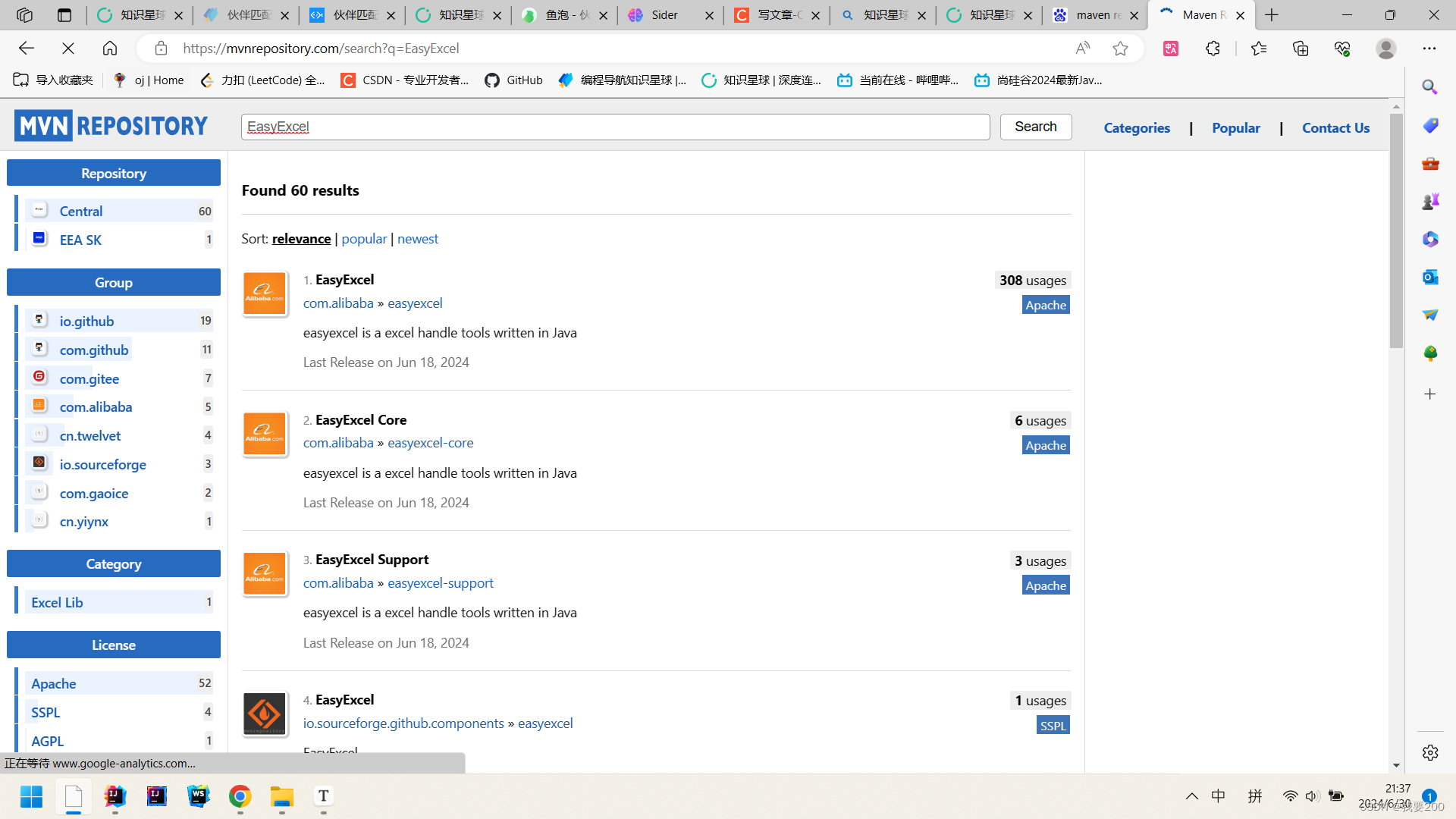Sort results by newest
Viewport: 1456px width, 819px height.
pyautogui.click(x=418, y=239)
